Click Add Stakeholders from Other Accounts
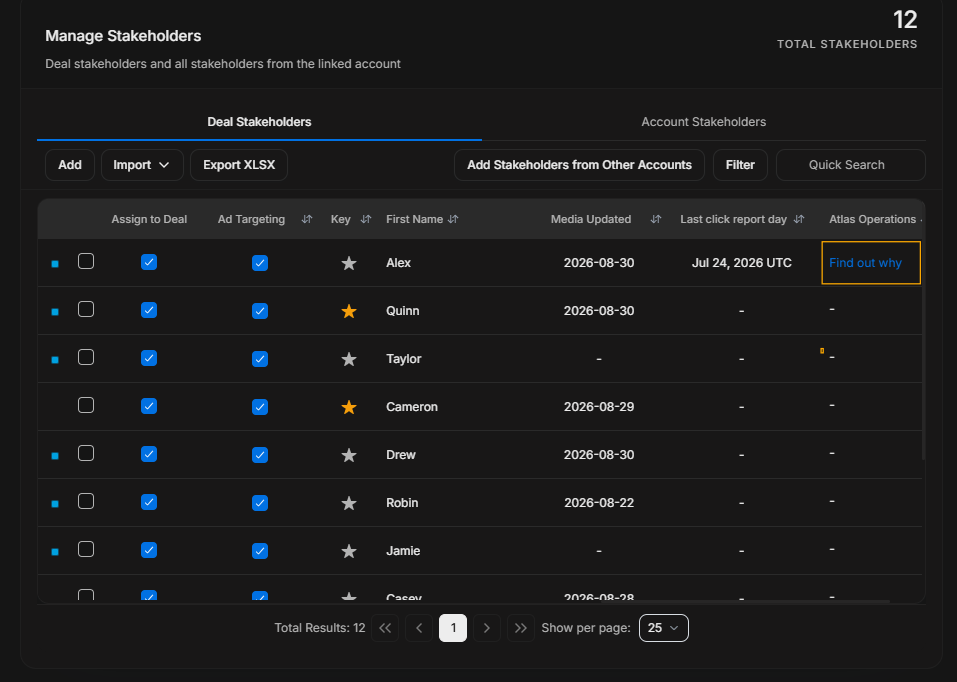 [x=579, y=165]
